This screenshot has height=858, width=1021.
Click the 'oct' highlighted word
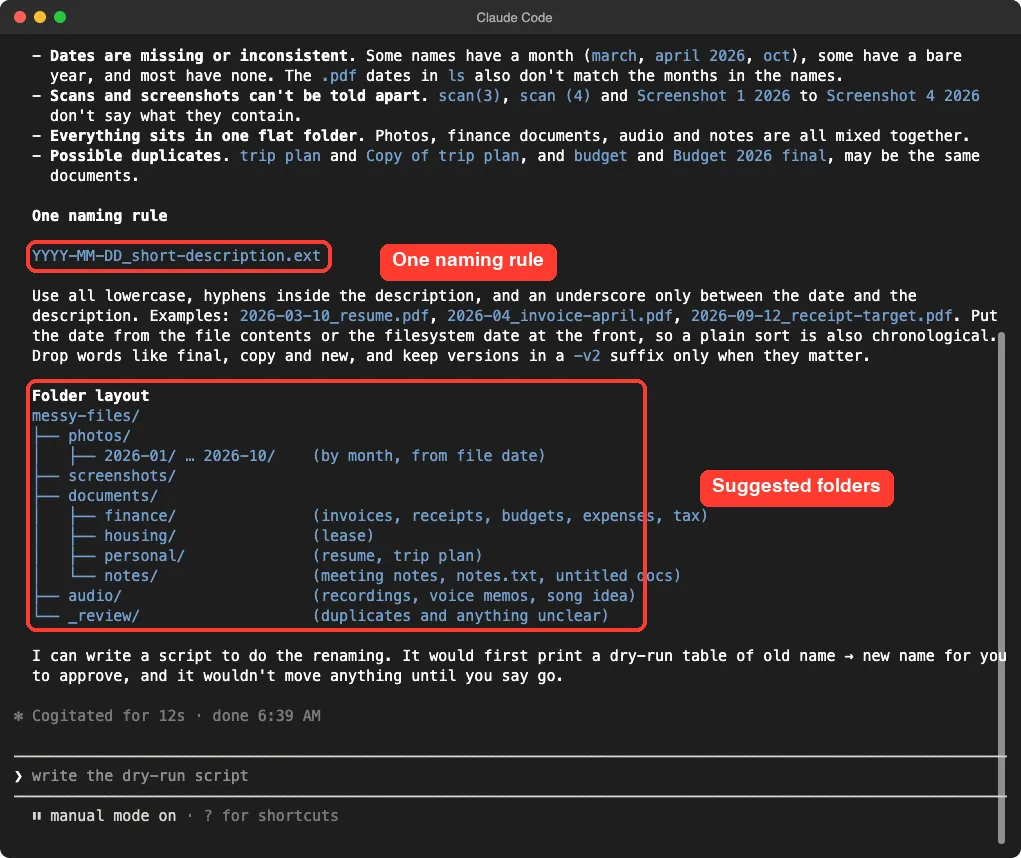[x=776, y=56]
